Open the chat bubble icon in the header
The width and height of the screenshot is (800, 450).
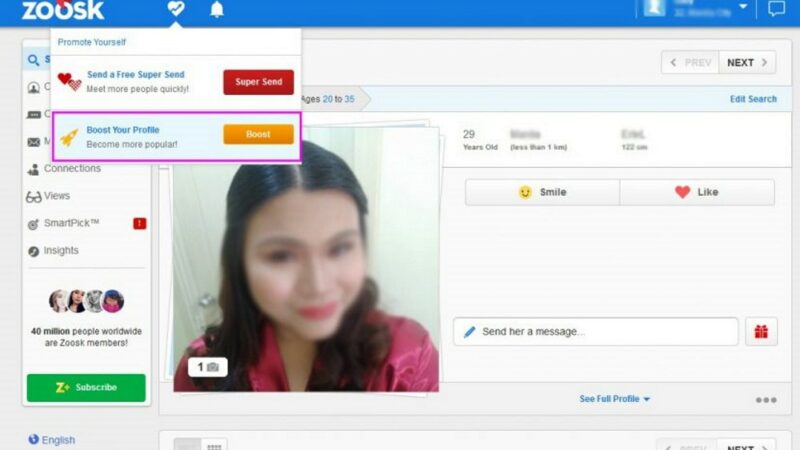(776, 9)
